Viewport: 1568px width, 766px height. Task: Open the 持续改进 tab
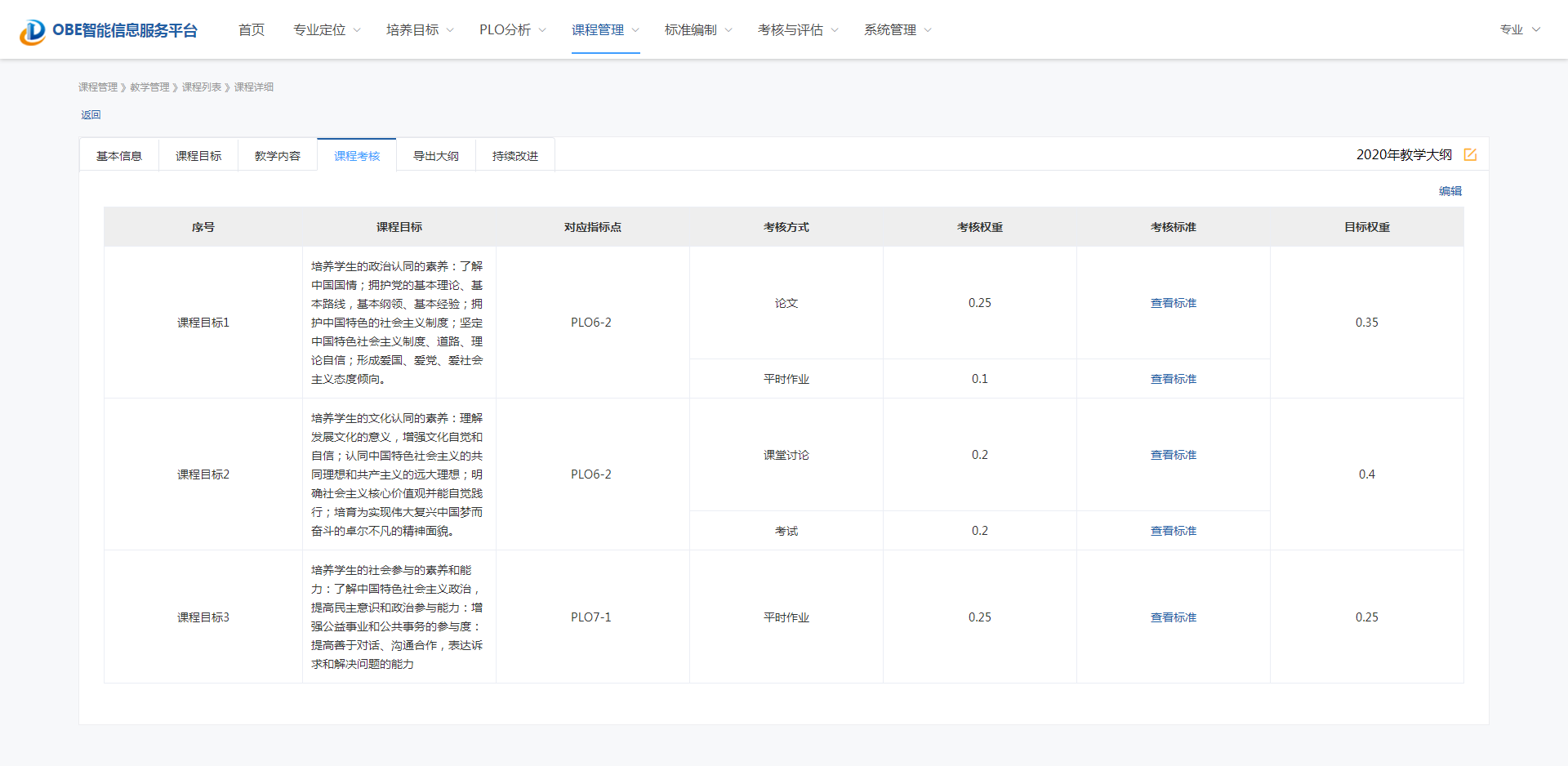click(x=515, y=156)
